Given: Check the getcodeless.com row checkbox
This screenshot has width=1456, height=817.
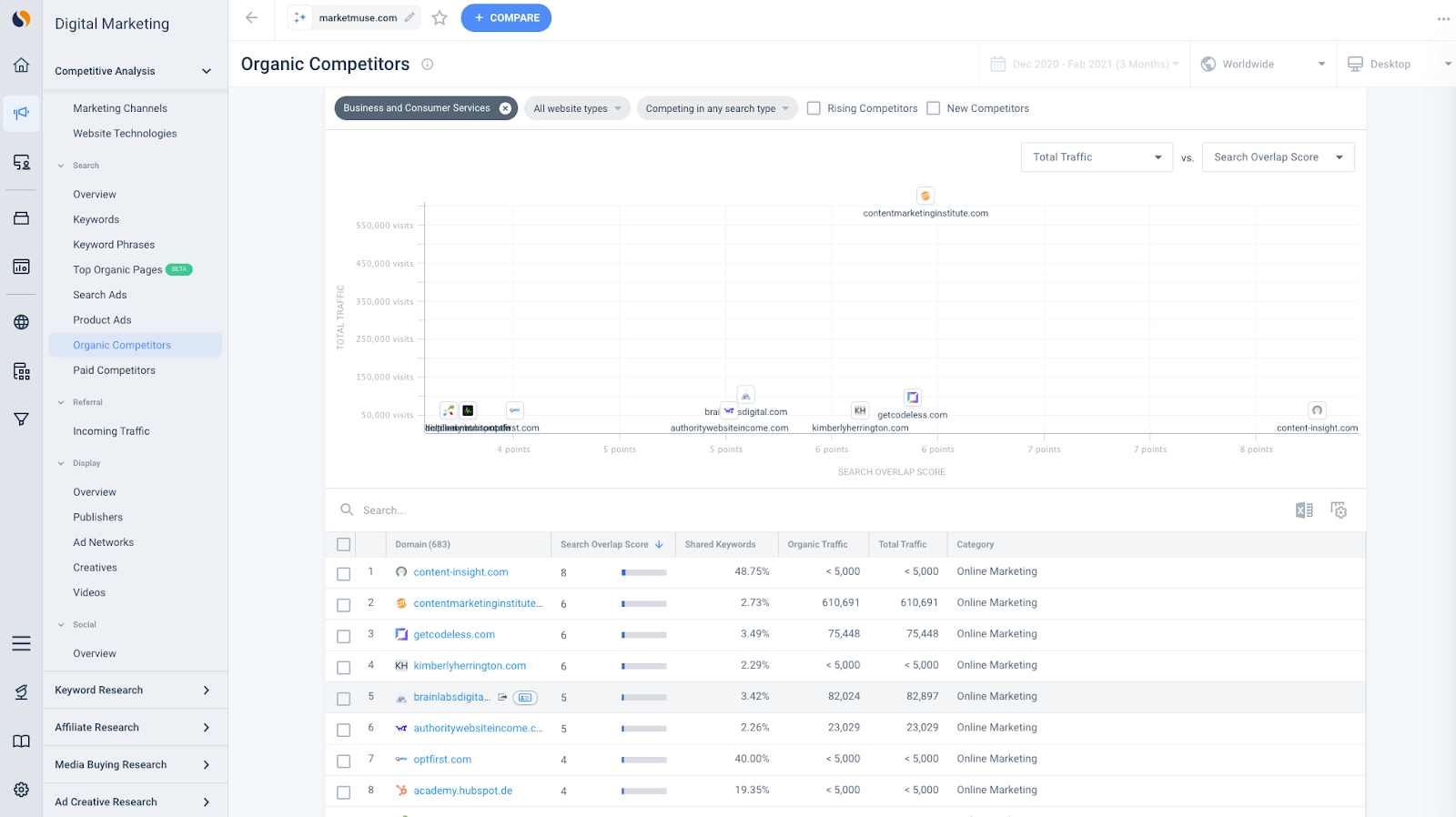Looking at the screenshot, I should pyautogui.click(x=343, y=636).
